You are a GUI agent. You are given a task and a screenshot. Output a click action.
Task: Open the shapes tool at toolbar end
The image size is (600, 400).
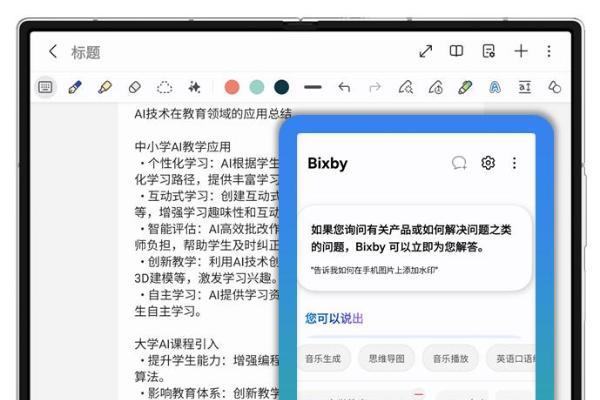coord(554,87)
